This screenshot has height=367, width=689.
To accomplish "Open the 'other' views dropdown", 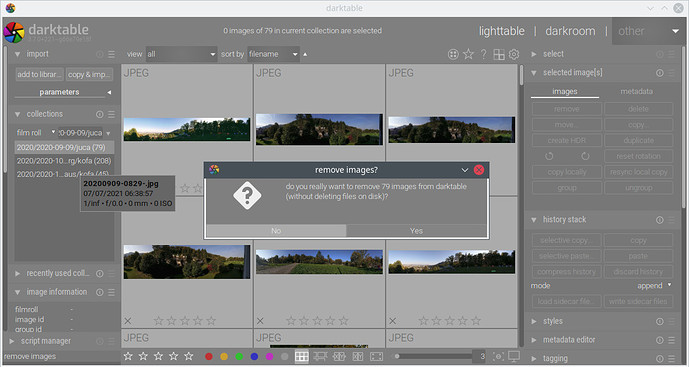I will (648, 31).
